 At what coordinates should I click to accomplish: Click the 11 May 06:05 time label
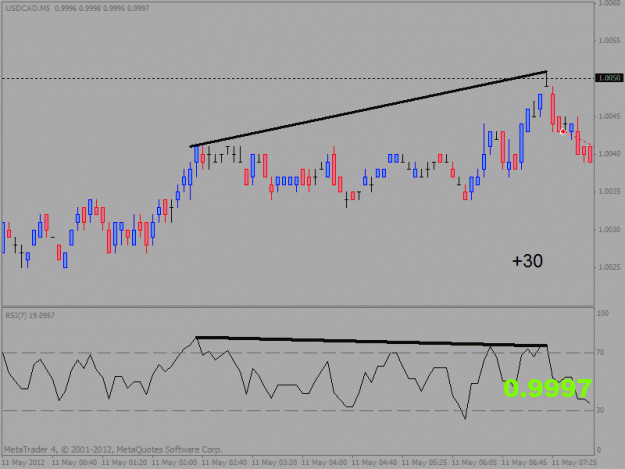[474, 463]
